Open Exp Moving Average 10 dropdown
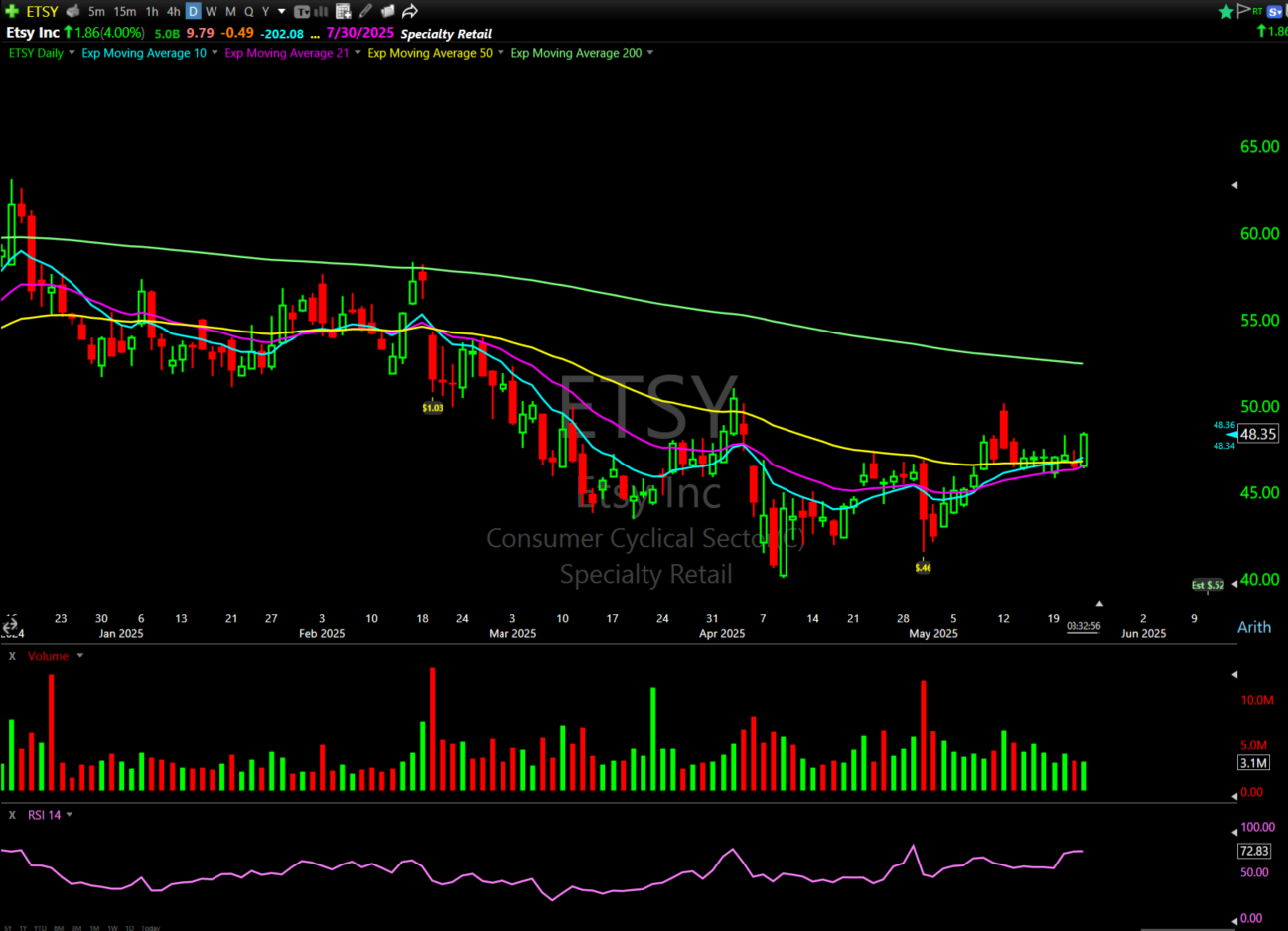The image size is (1288, 931). pyautogui.click(x=215, y=53)
